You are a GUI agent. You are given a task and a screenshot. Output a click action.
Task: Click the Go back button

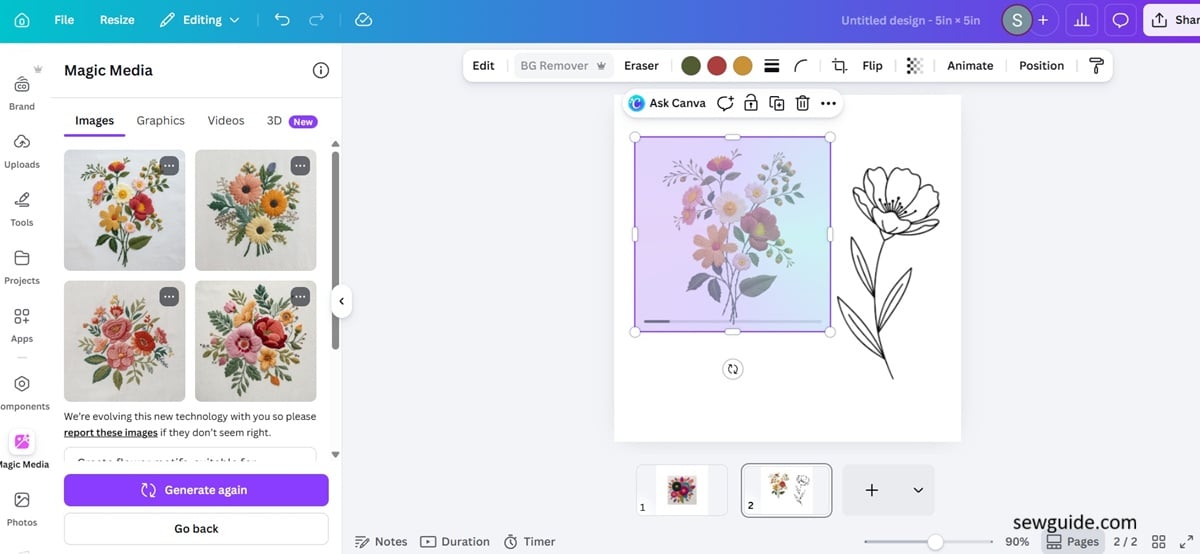[196, 529]
